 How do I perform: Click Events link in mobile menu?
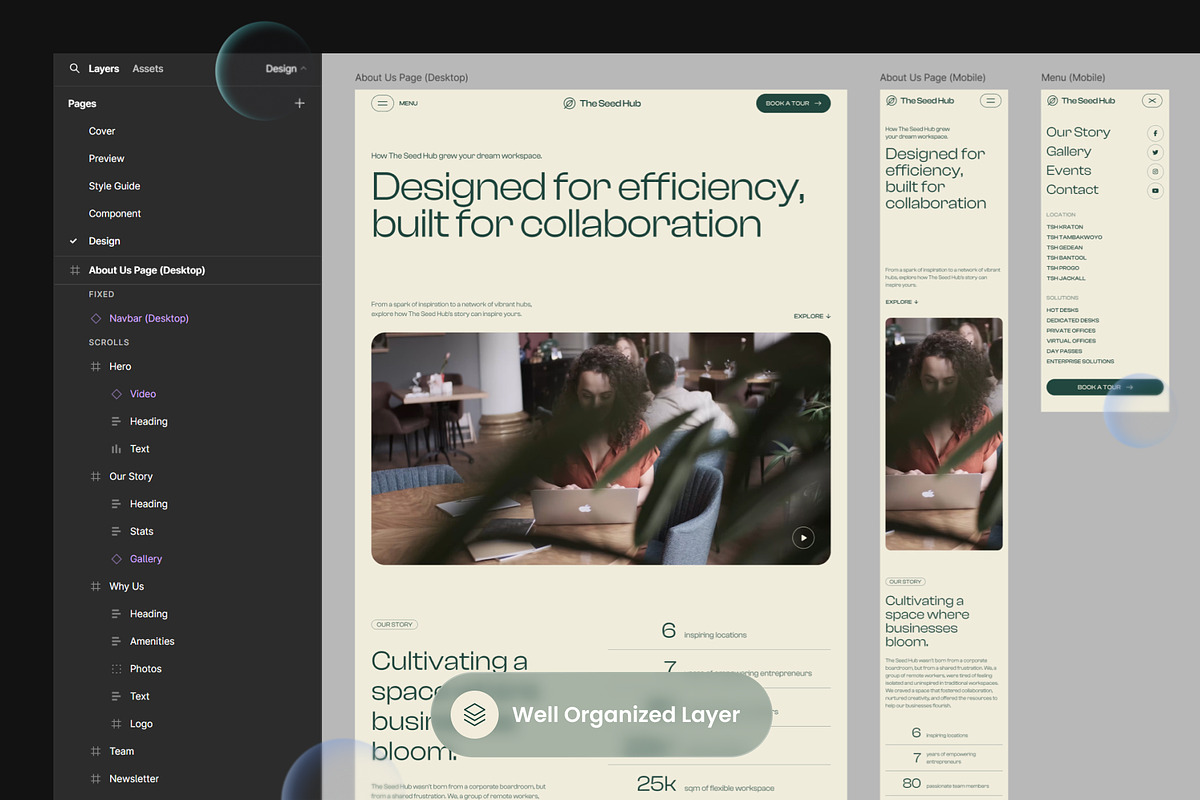pos(1068,170)
